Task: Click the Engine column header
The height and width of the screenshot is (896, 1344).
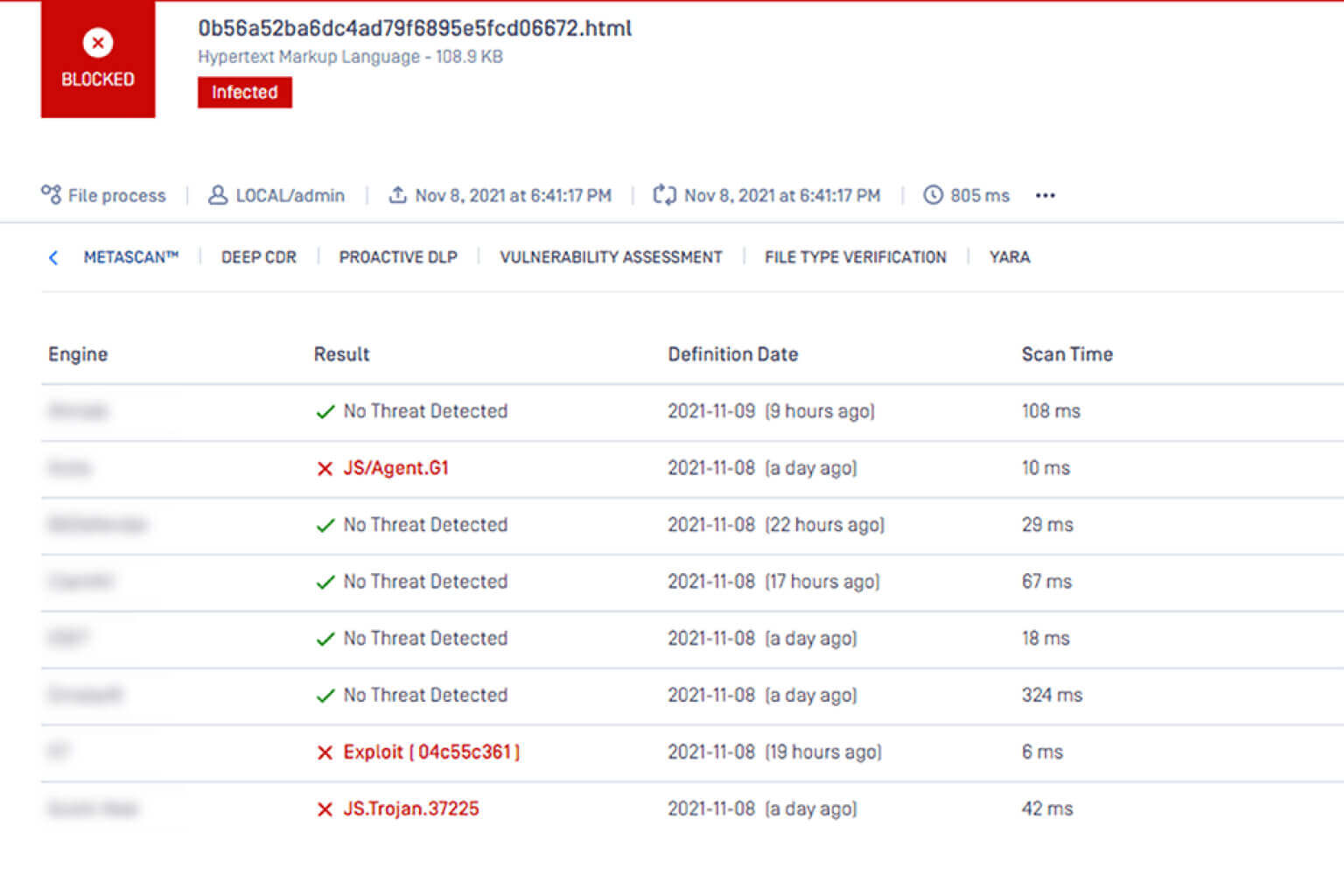Action: tap(78, 354)
